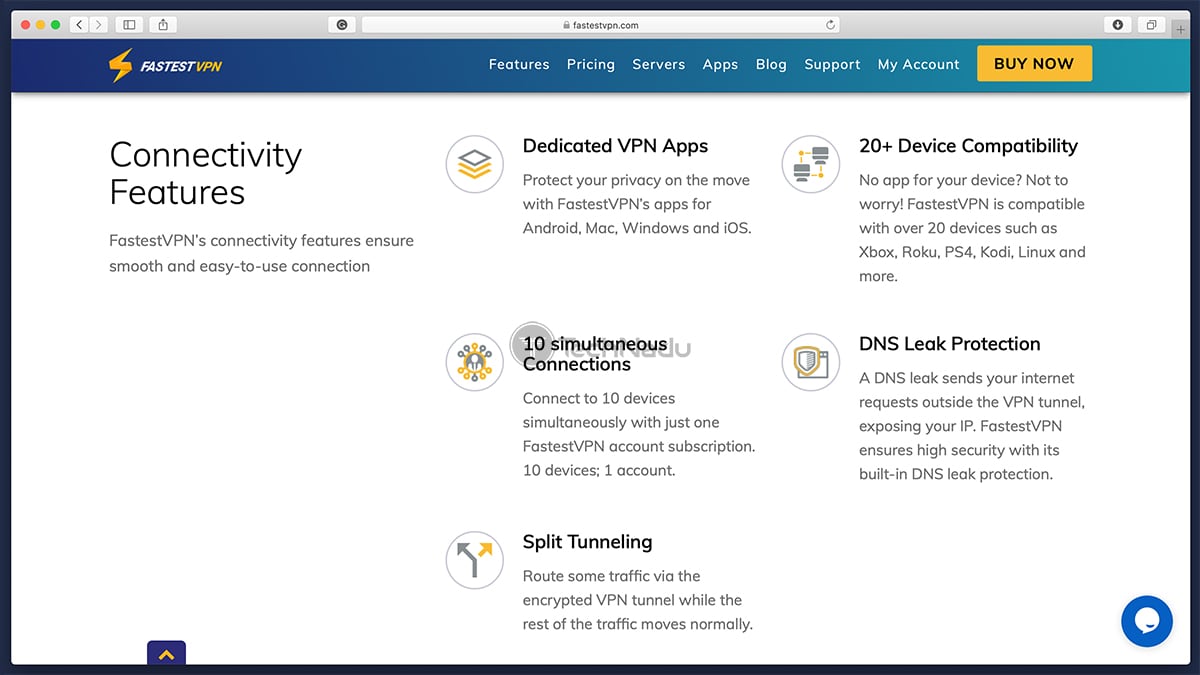Click the Dedicated VPN Apps heading

pos(615,146)
